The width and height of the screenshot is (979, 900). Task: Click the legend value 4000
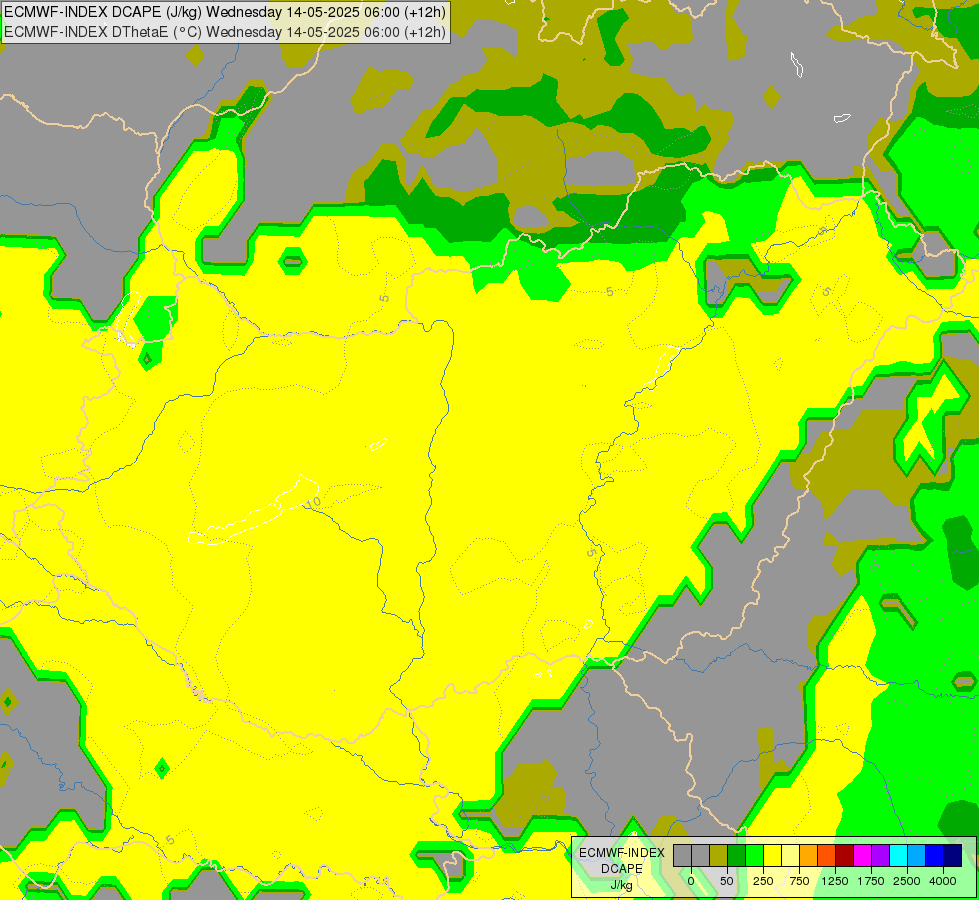click(943, 881)
